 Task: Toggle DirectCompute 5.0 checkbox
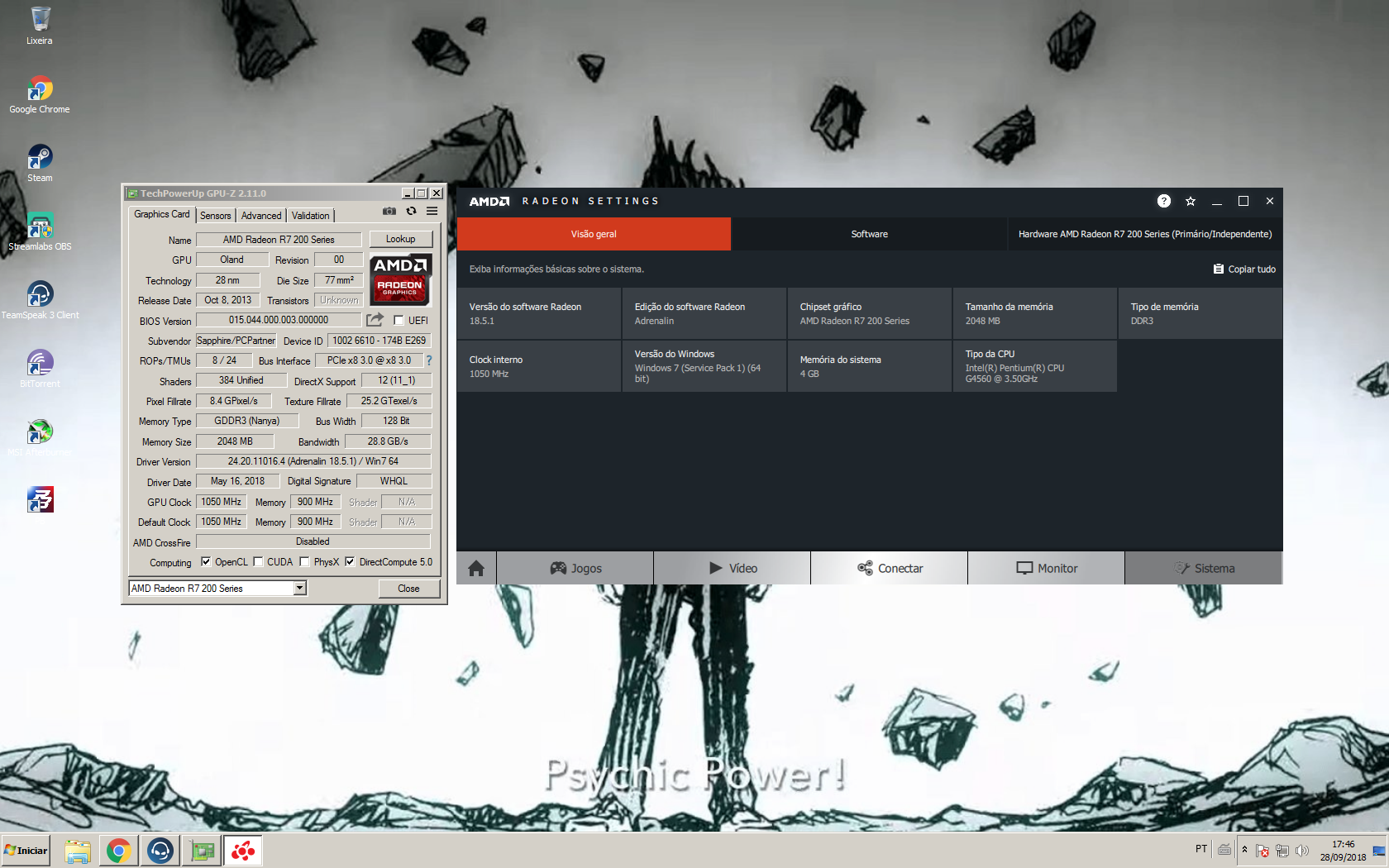coord(350,562)
